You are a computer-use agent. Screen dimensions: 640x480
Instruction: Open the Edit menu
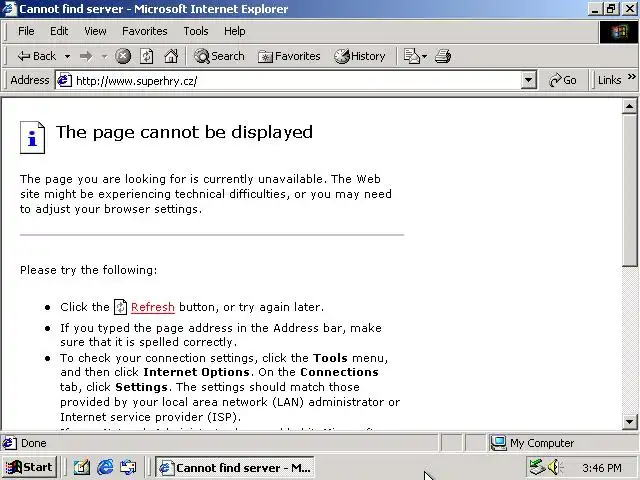[x=59, y=31]
